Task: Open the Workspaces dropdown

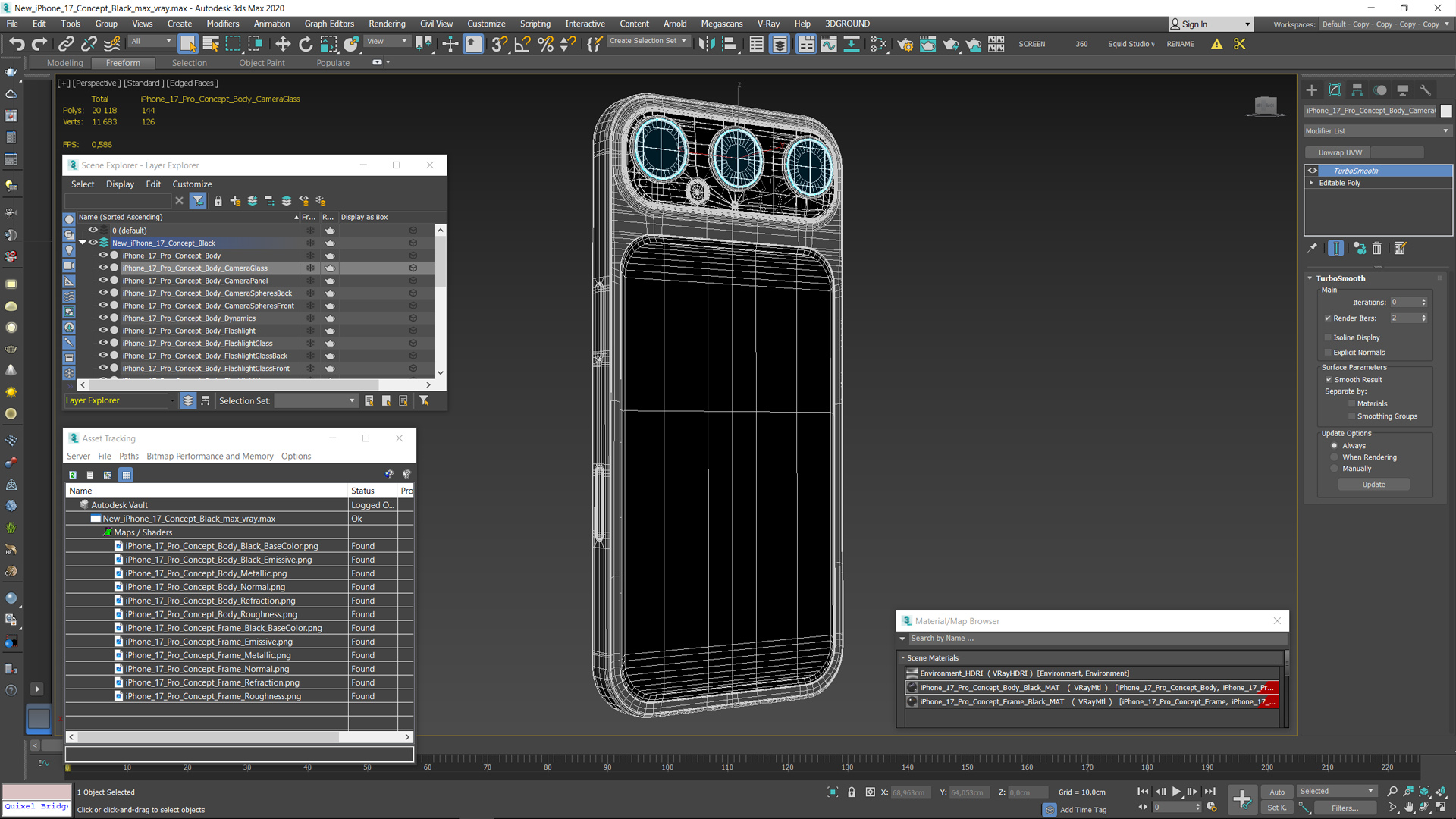Action: point(1385,24)
